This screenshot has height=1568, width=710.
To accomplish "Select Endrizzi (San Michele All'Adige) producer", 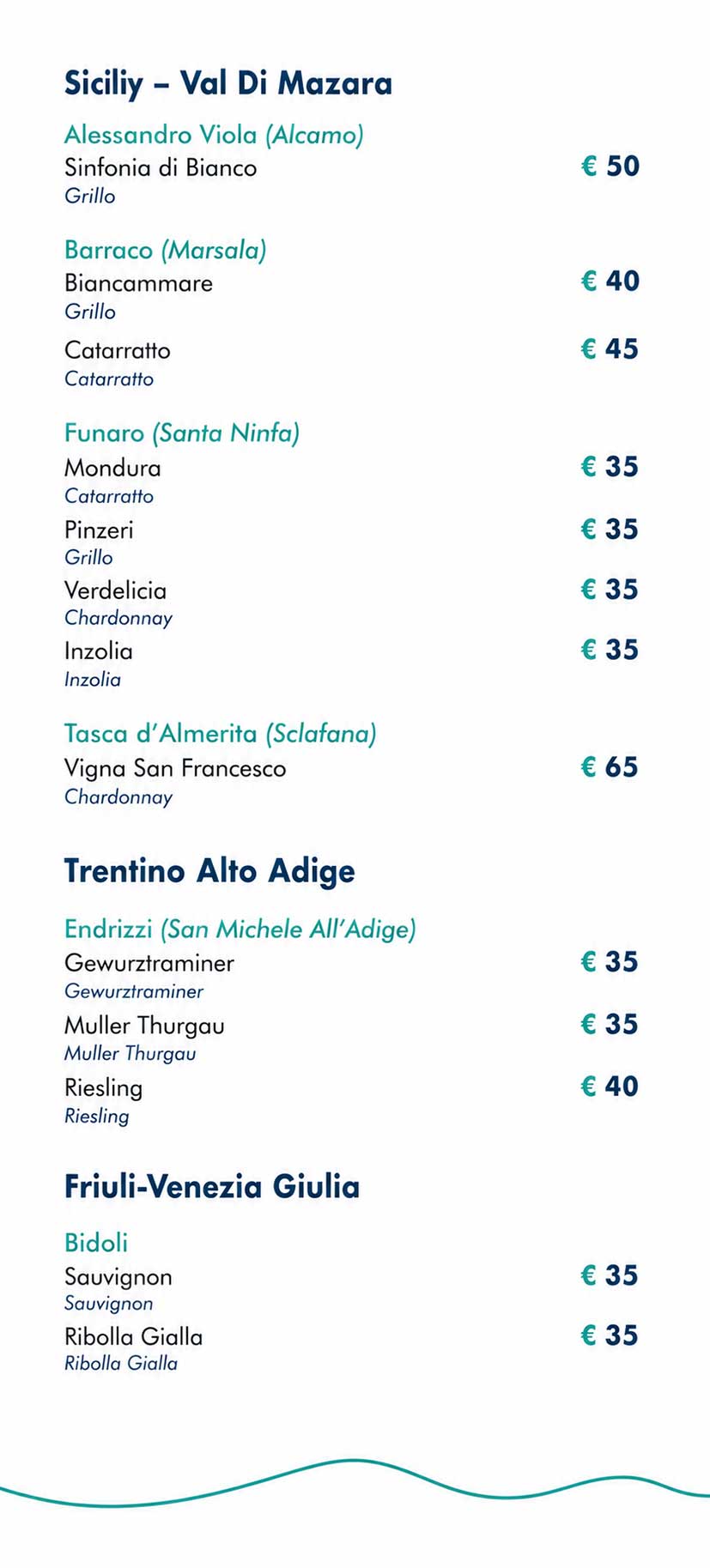I will tap(240, 929).
